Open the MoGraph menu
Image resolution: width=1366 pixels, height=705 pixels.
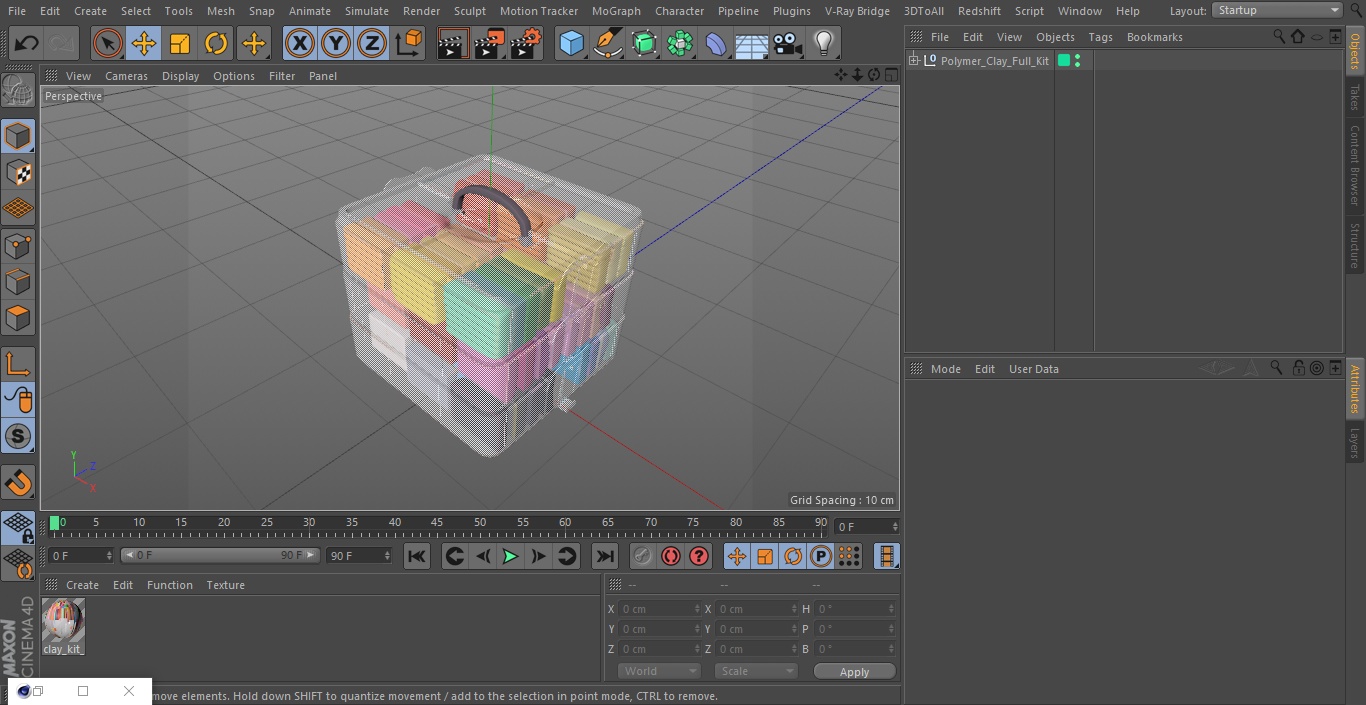(x=616, y=11)
